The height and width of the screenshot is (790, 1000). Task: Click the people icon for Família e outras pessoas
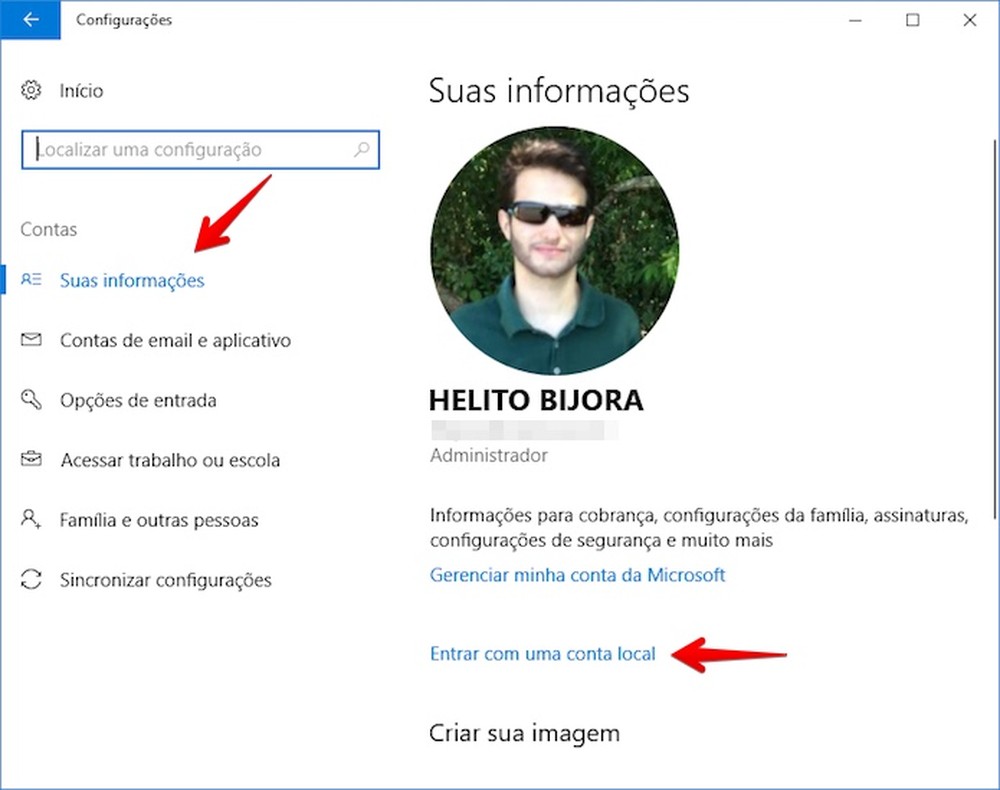(30, 520)
